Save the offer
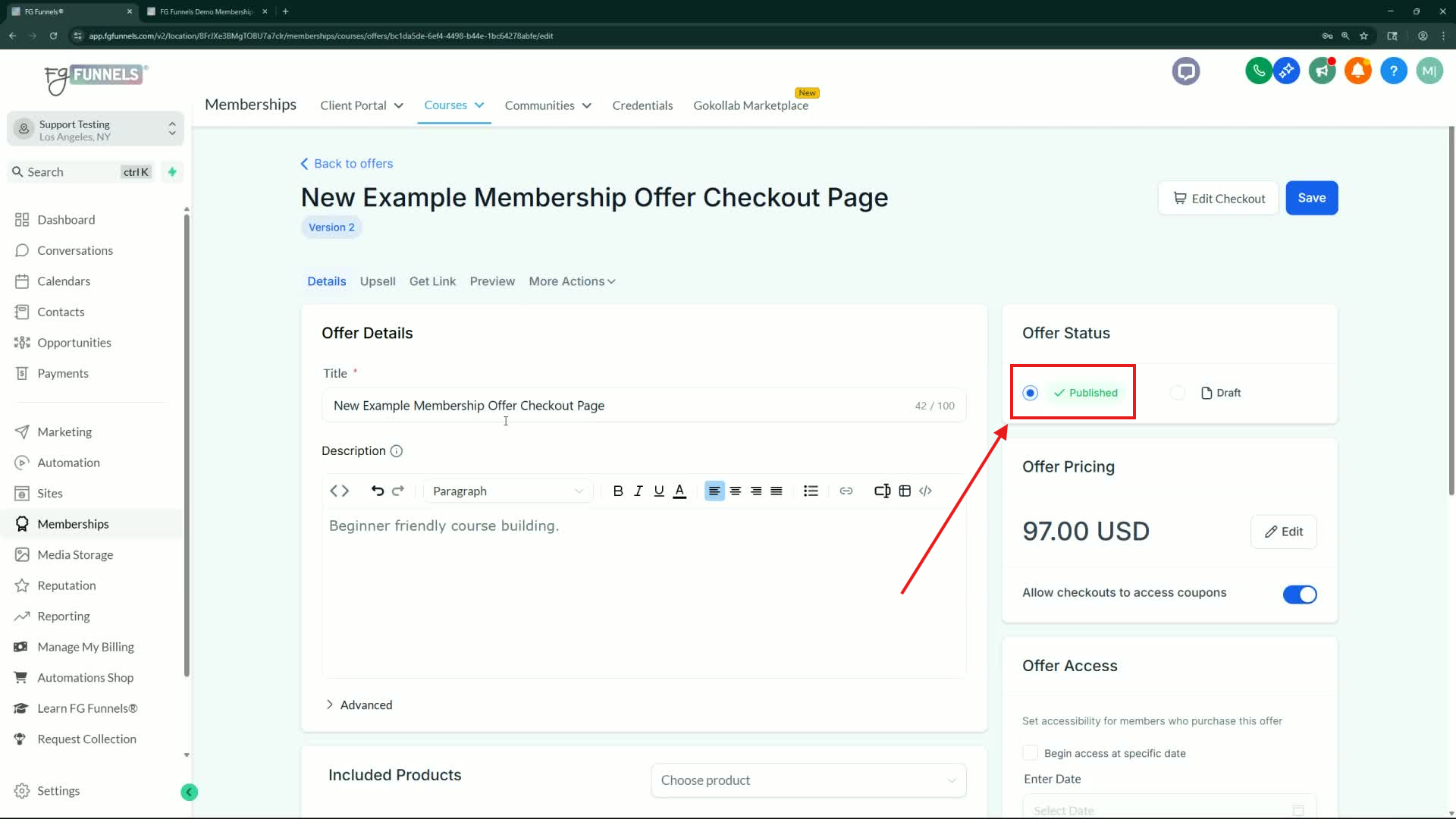The height and width of the screenshot is (819, 1456). point(1311,198)
